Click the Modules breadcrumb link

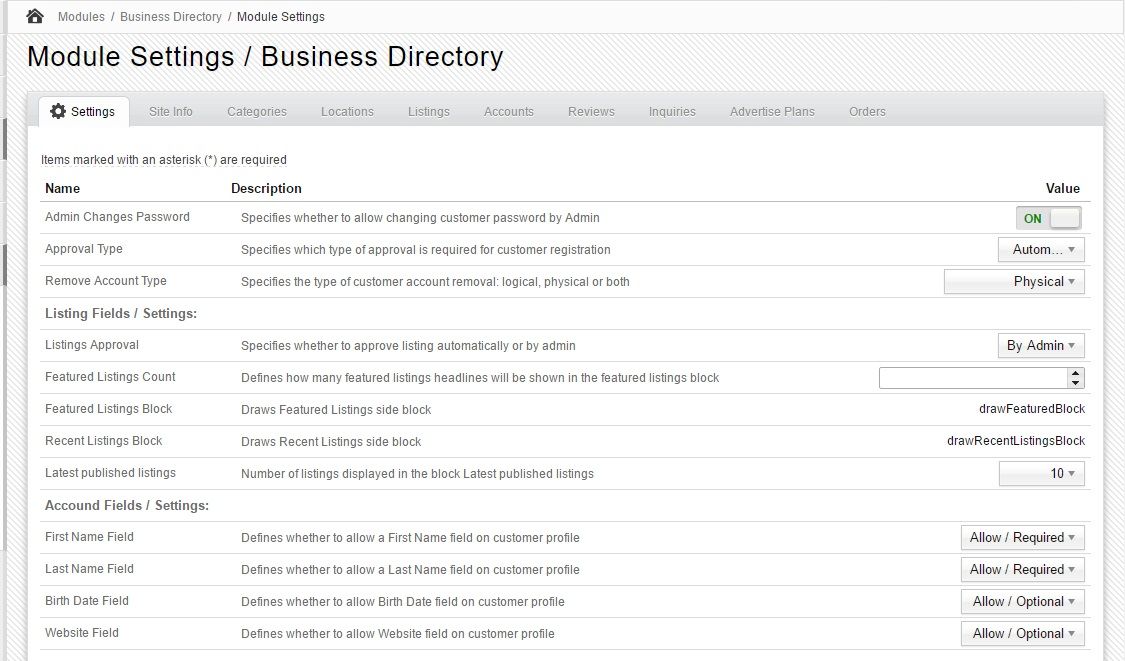81,16
